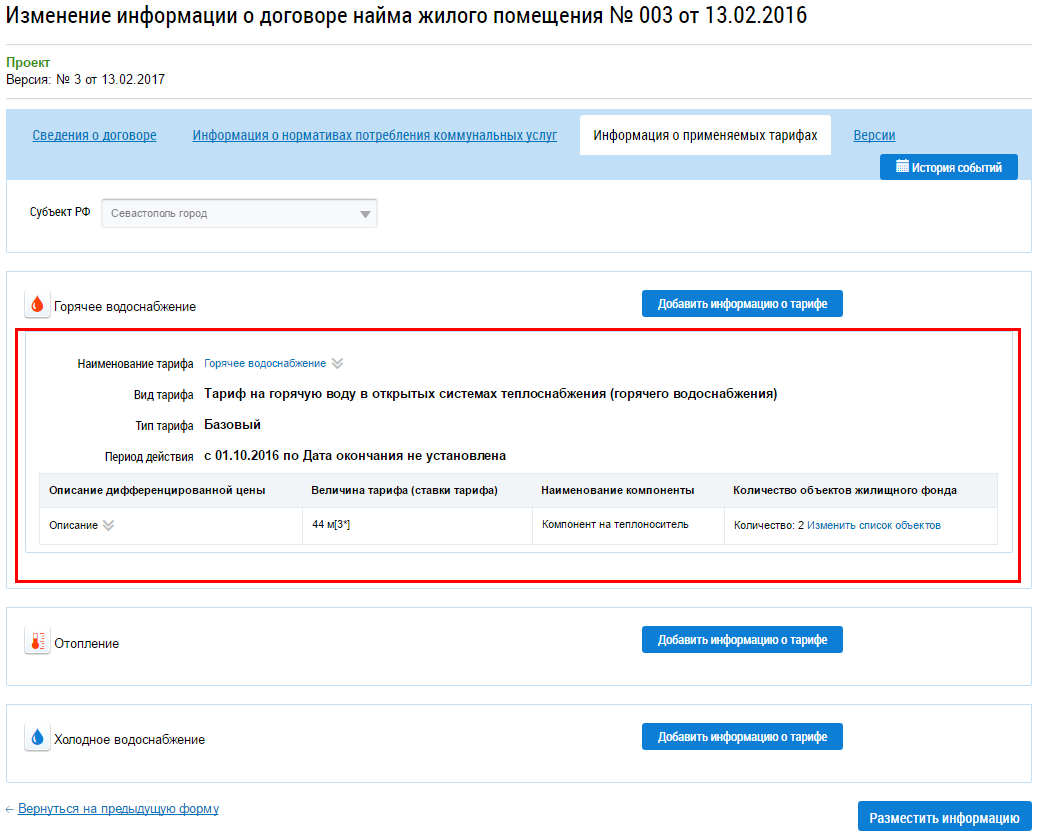
Task: Click the left arrow before Вернуться link
Action: point(10,809)
